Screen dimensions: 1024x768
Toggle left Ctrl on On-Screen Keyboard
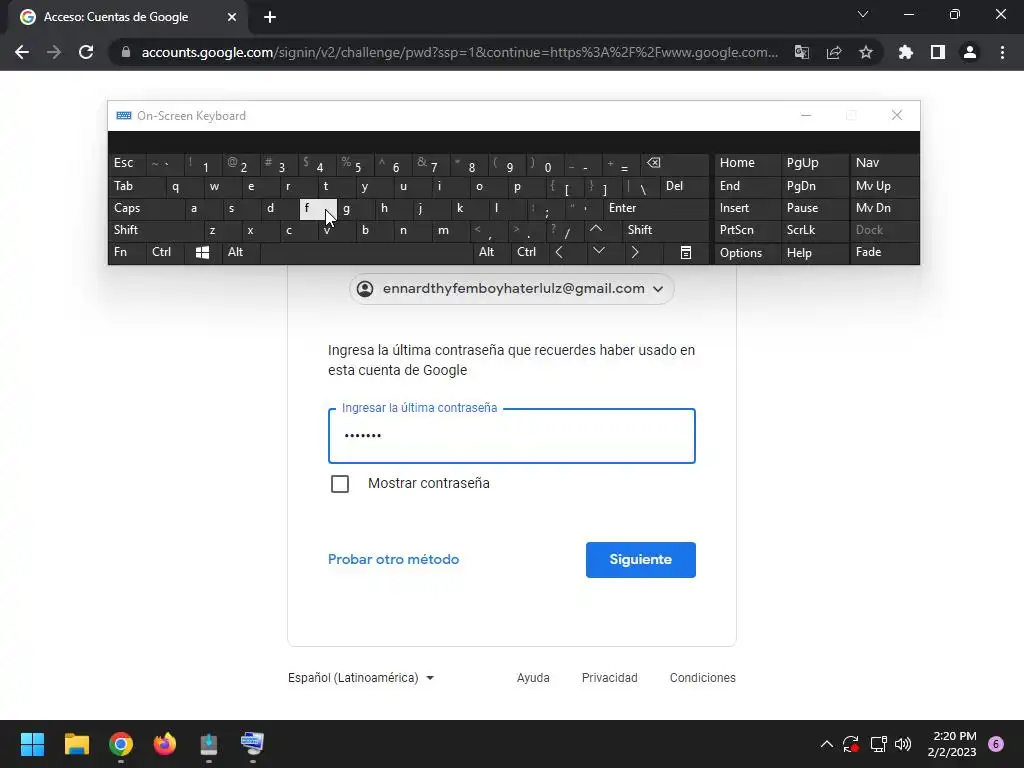(x=165, y=252)
